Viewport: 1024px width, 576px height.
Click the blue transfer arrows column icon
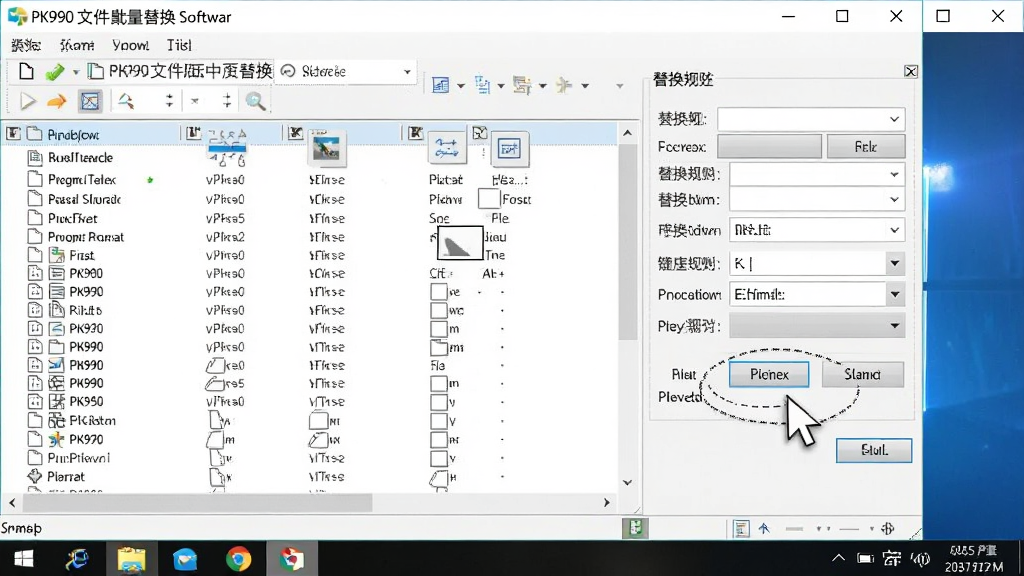447,148
